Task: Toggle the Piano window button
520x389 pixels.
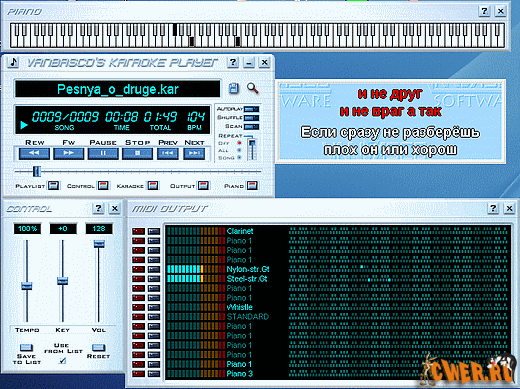Action: coord(252,185)
